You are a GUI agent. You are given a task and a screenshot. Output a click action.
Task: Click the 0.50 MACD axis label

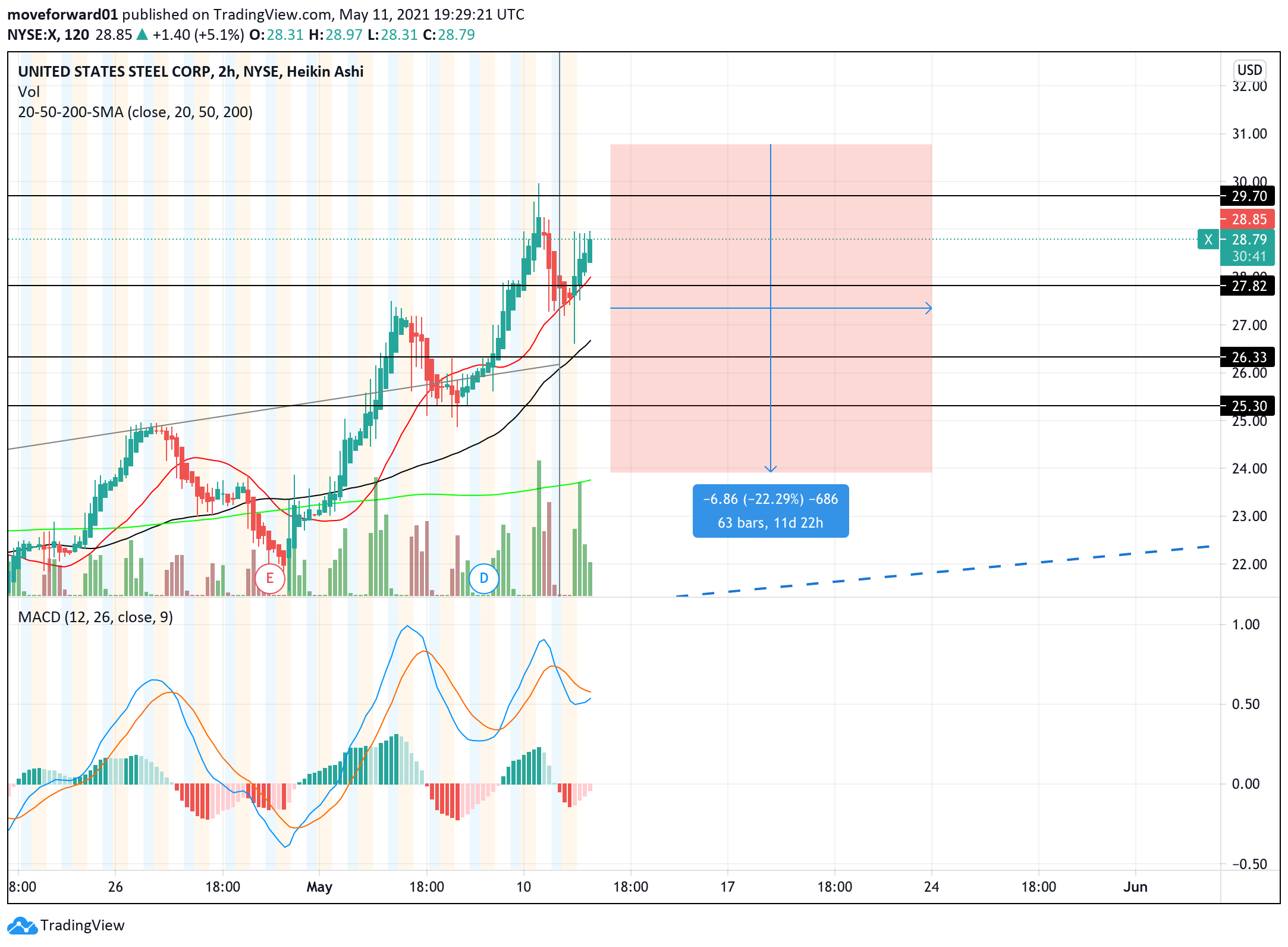(x=1245, y=704)
